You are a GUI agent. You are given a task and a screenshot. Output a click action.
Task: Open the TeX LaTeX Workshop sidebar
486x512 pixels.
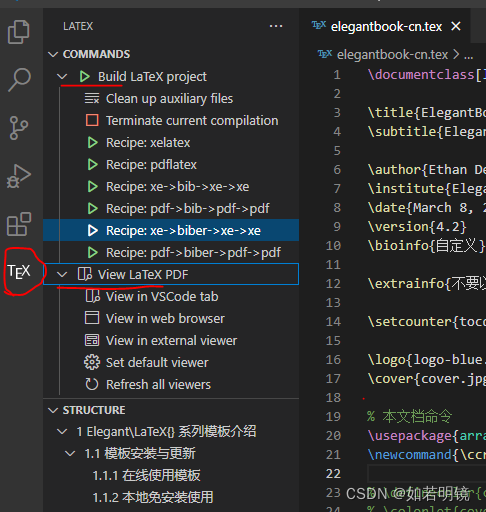point(19,272)
